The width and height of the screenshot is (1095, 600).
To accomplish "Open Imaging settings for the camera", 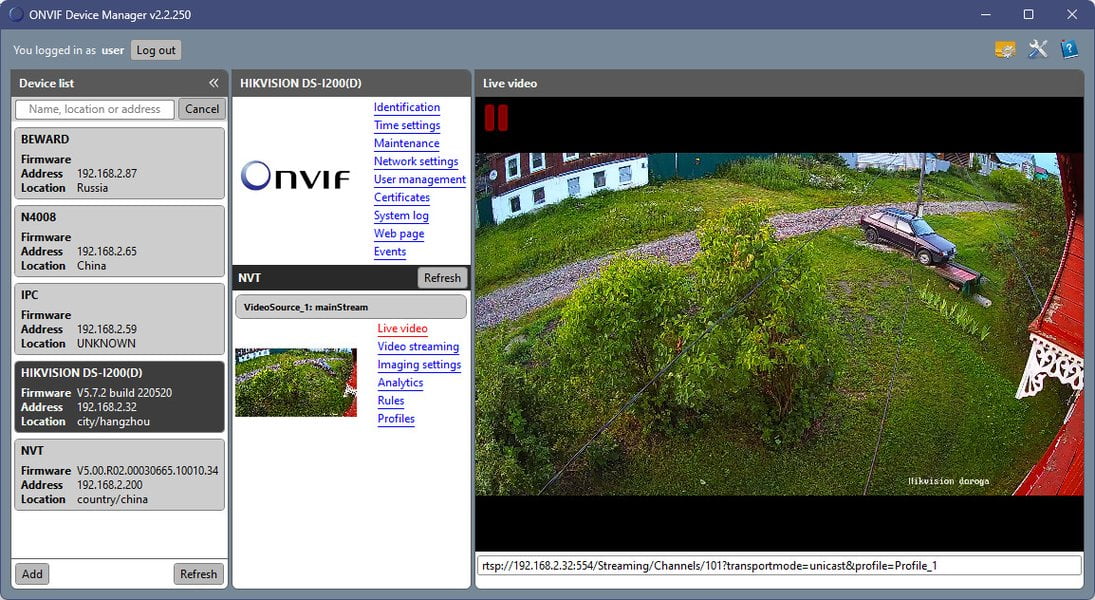I will pos(419,365).
